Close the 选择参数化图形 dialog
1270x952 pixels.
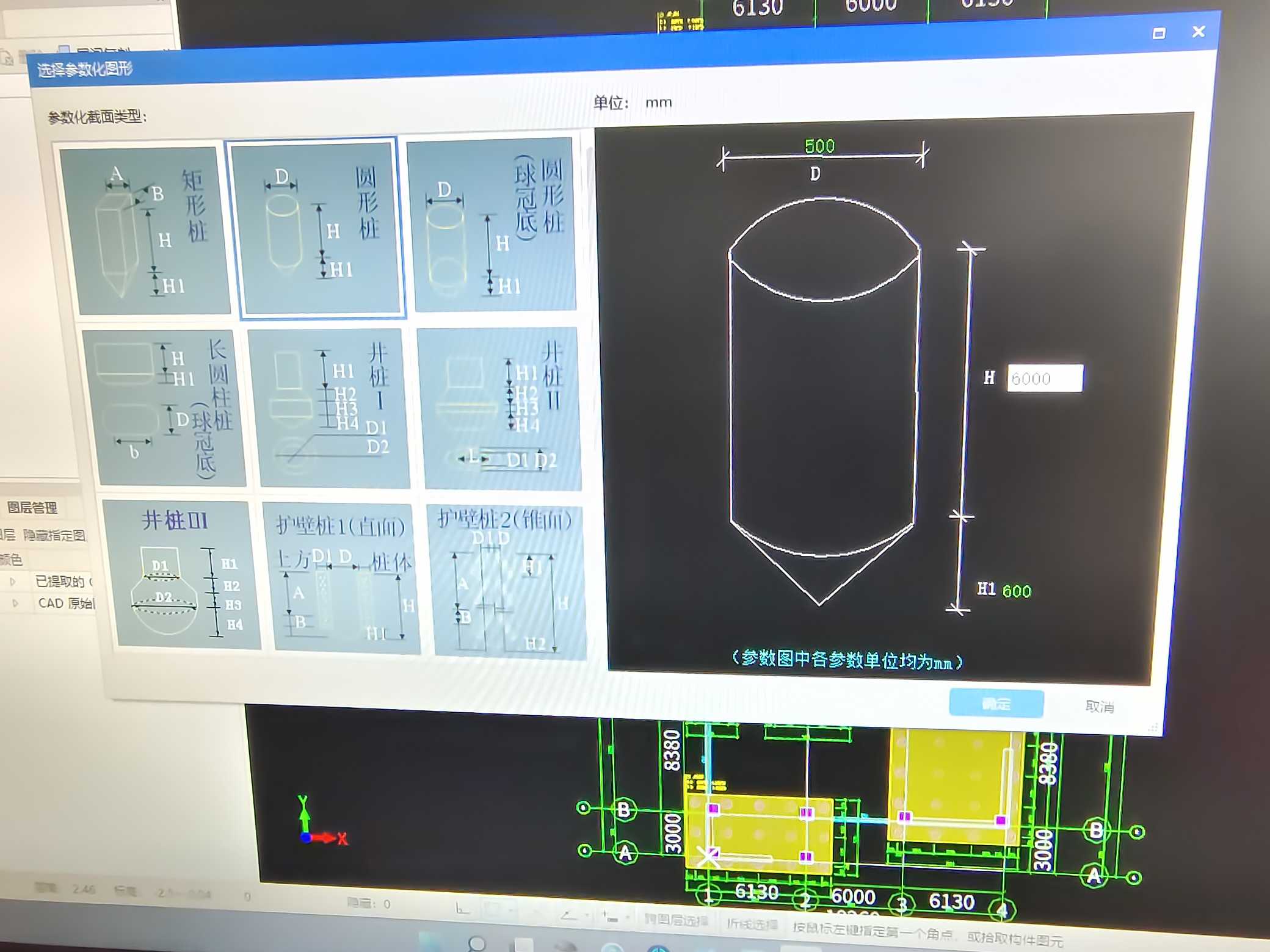1199,32
